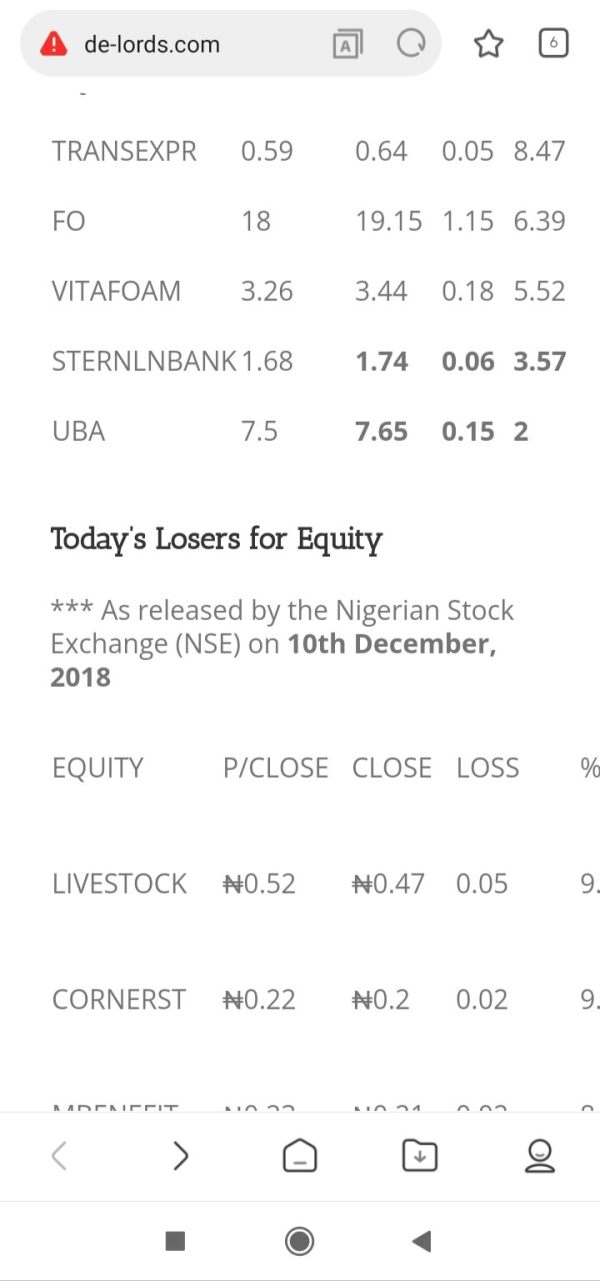Tap the Android back triangle button
The width and height of the screenshot is (600, 1281).
pyautogui.click(x=421, y=1241)
